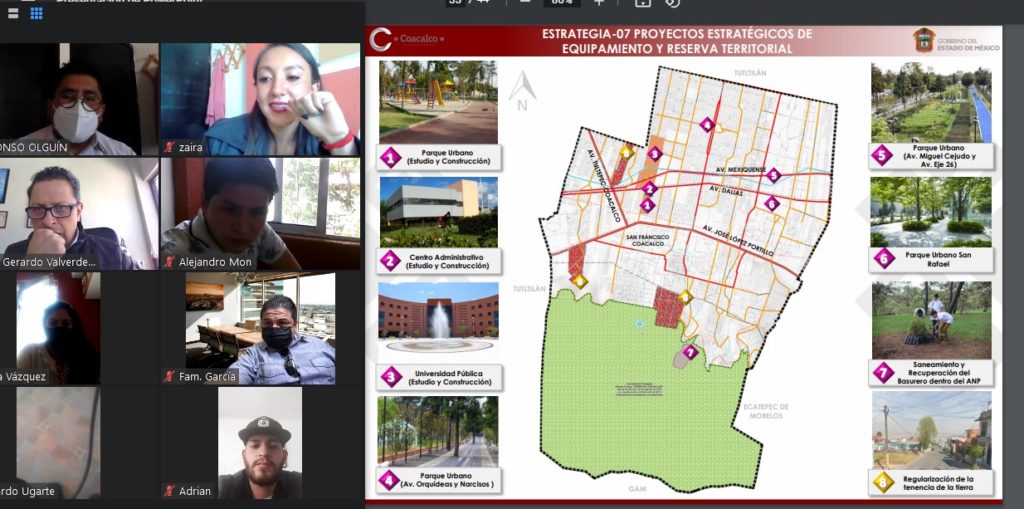Click Adrian's muted microphone icon
Image resolution: width=1024 pixels, height=509 pixels.
click(170, 491)
